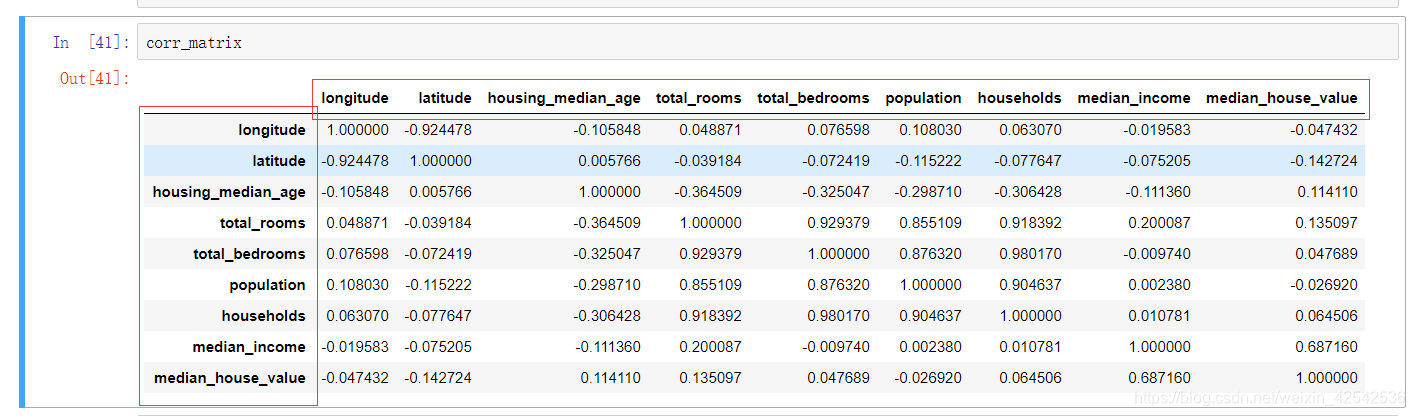Click the latitude row label
Image resolution: width=1415 pixels, height=416 pixels.
[x=279, y=161]
